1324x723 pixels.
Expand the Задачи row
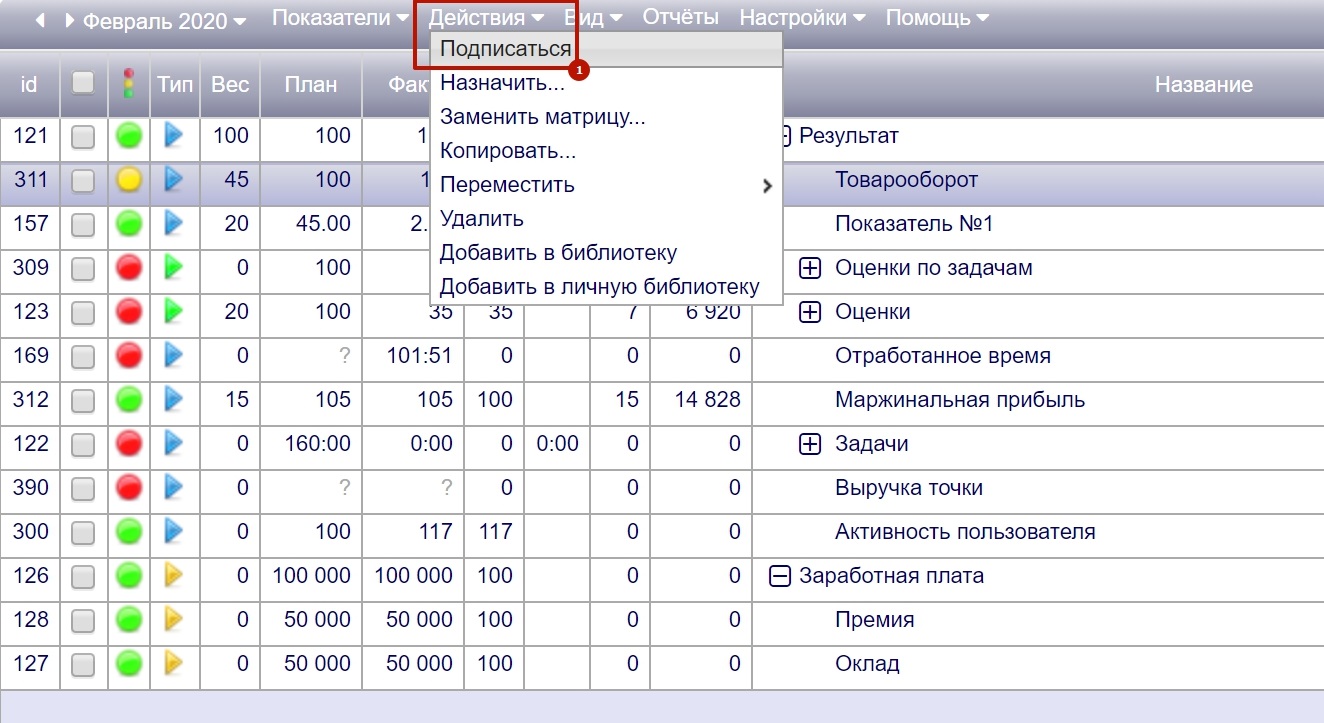[x=810, y=444]
